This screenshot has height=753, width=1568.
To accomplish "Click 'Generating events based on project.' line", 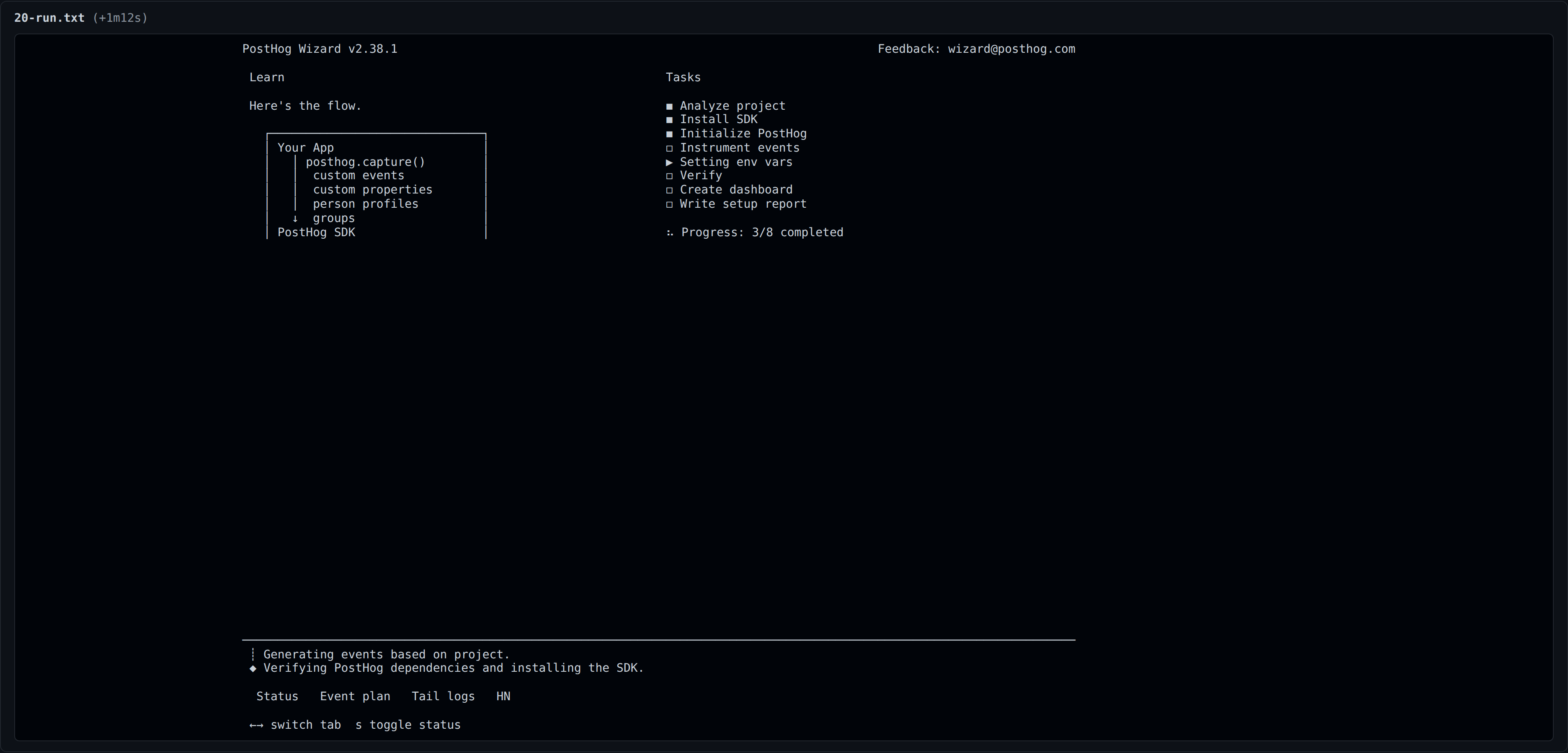I will [x=387, y=655].
